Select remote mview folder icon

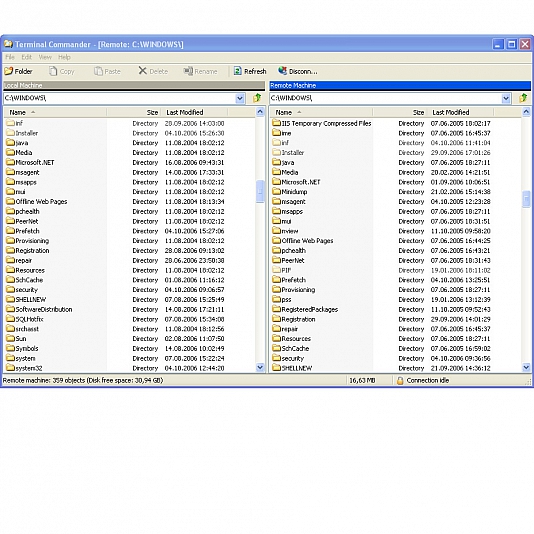[x=277, y=231]
